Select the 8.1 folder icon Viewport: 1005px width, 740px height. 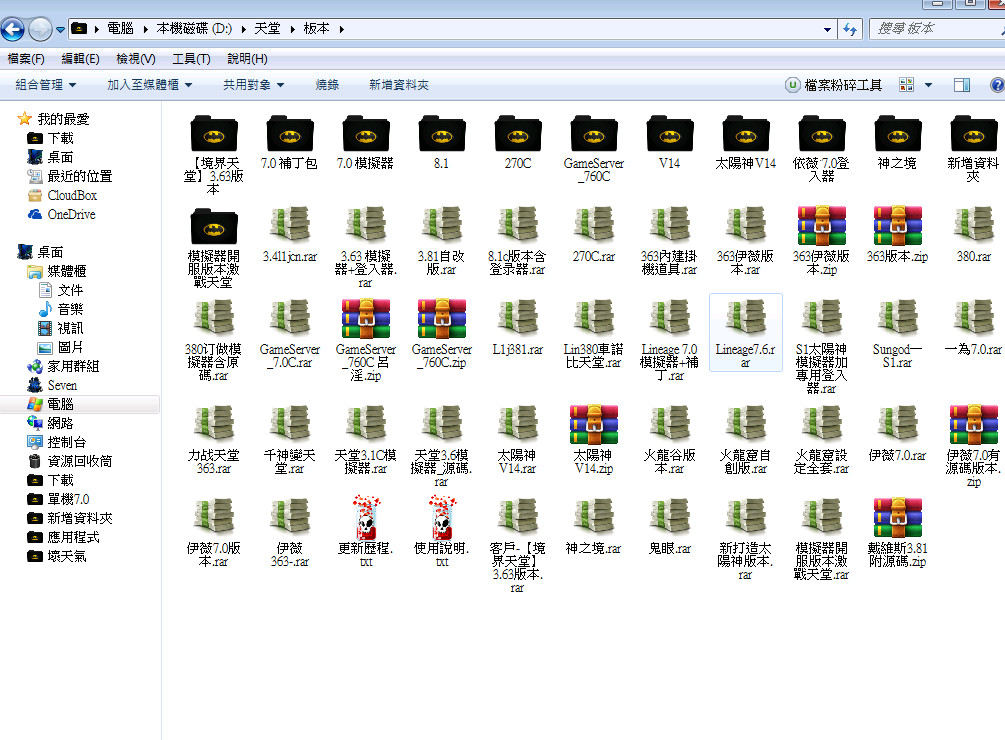tap(442, 133)
